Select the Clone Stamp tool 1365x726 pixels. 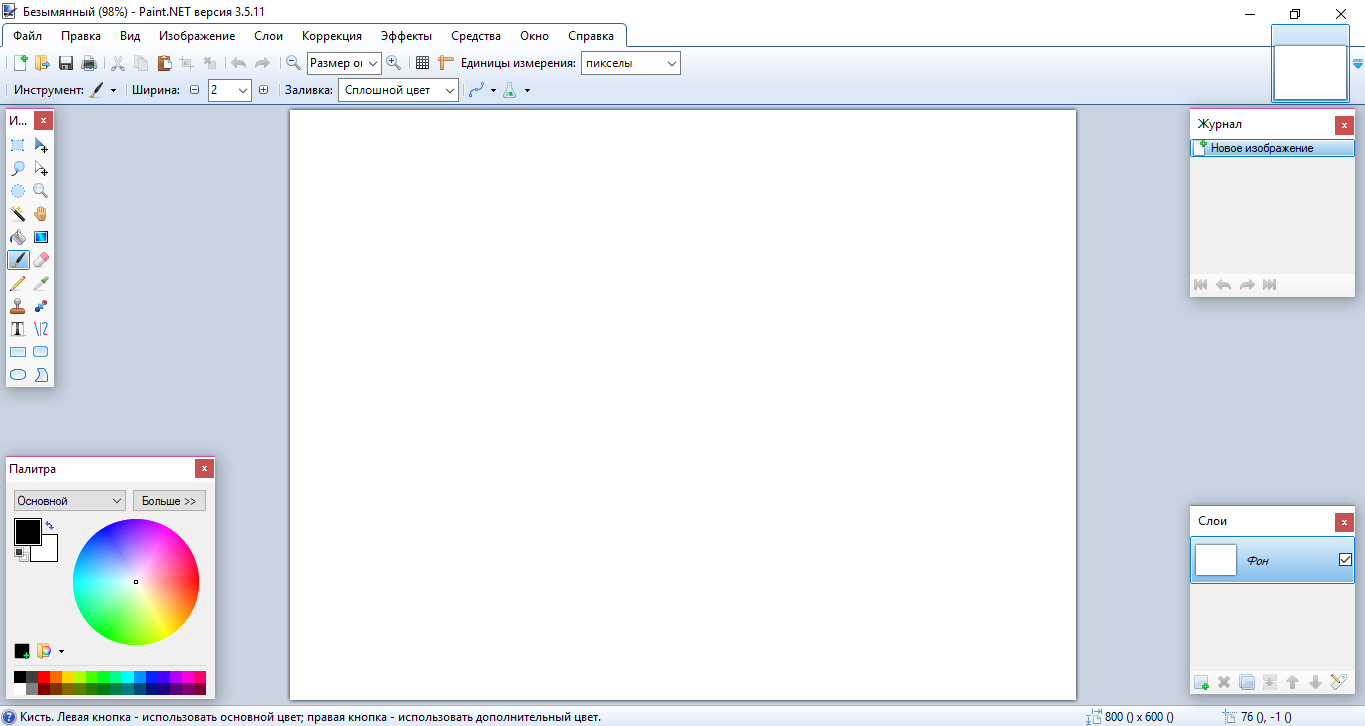point(18,306)
